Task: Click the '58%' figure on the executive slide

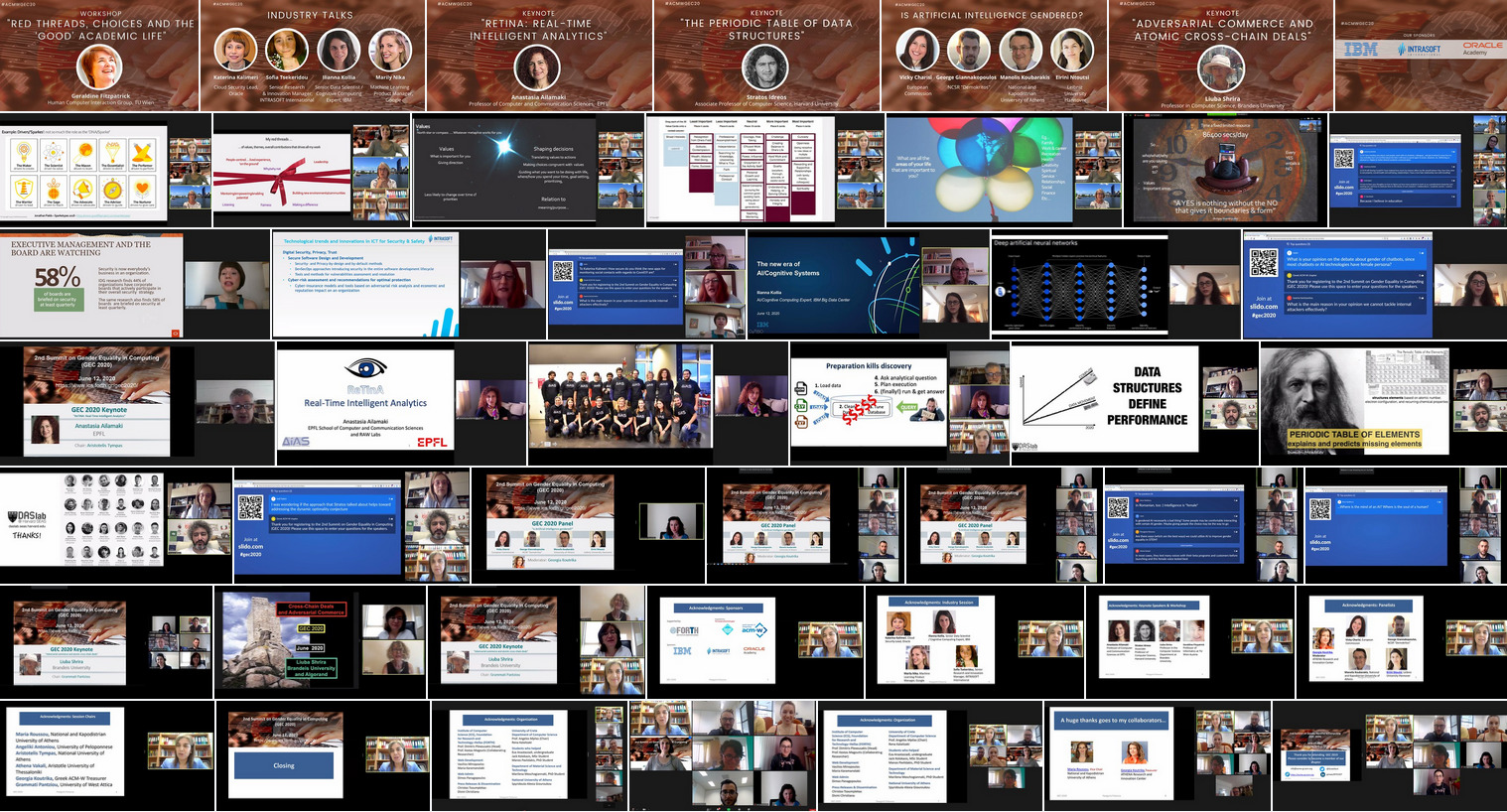Action: 58,278
